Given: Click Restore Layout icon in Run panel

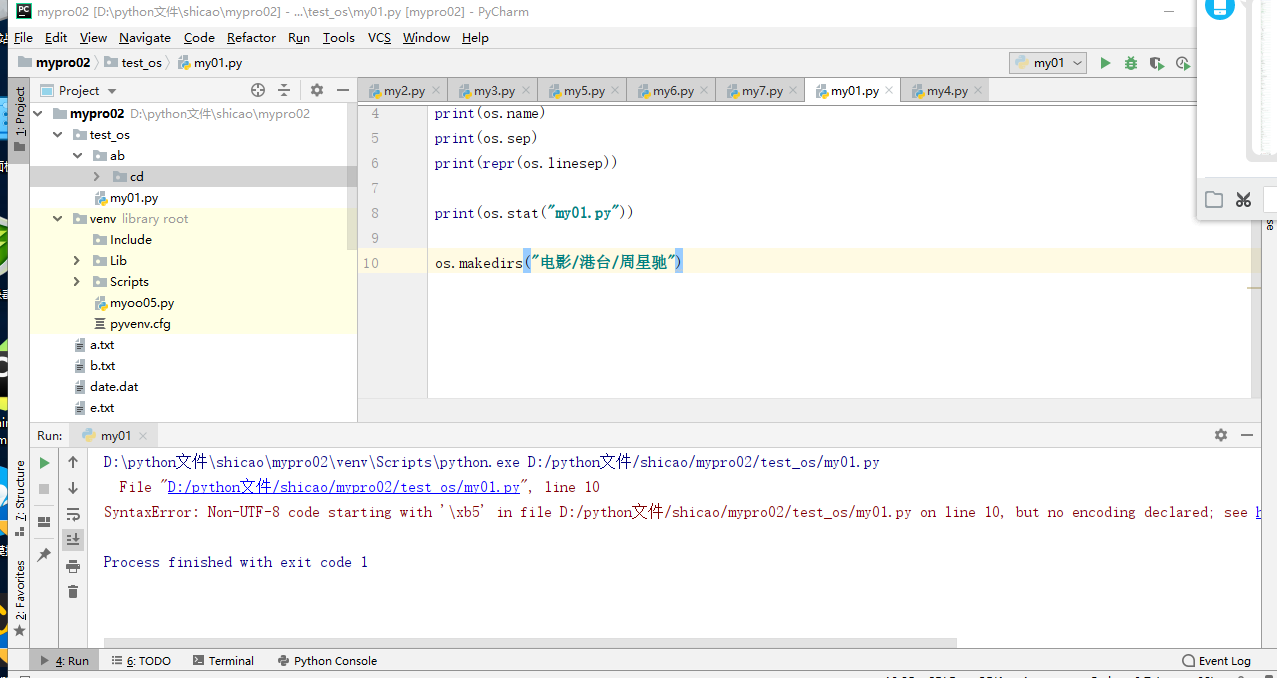Looking at the screenshot, I should click(x=44, y=522).
